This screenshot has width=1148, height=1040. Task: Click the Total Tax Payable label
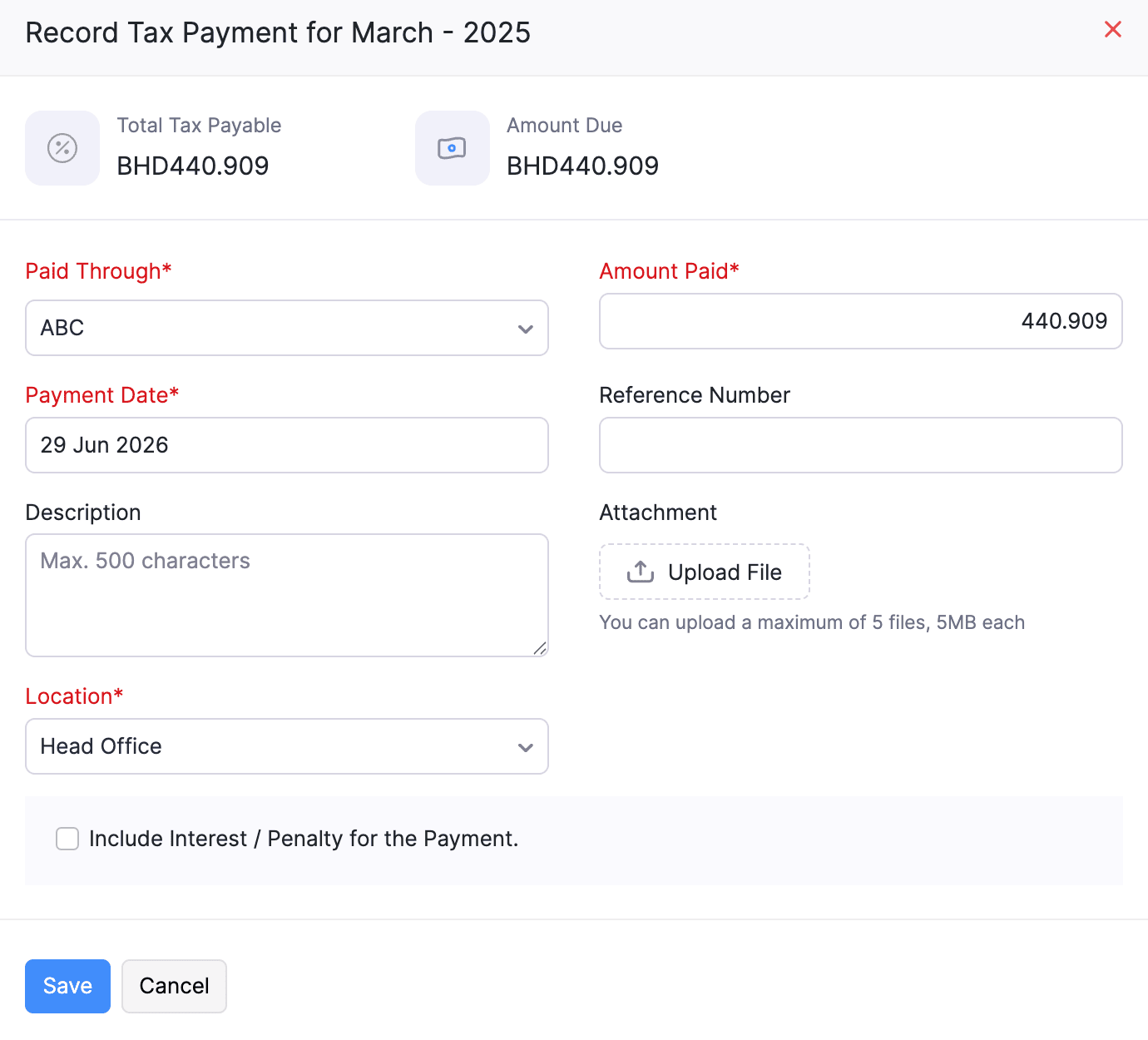pyautogui.click(x=200, y=126)
